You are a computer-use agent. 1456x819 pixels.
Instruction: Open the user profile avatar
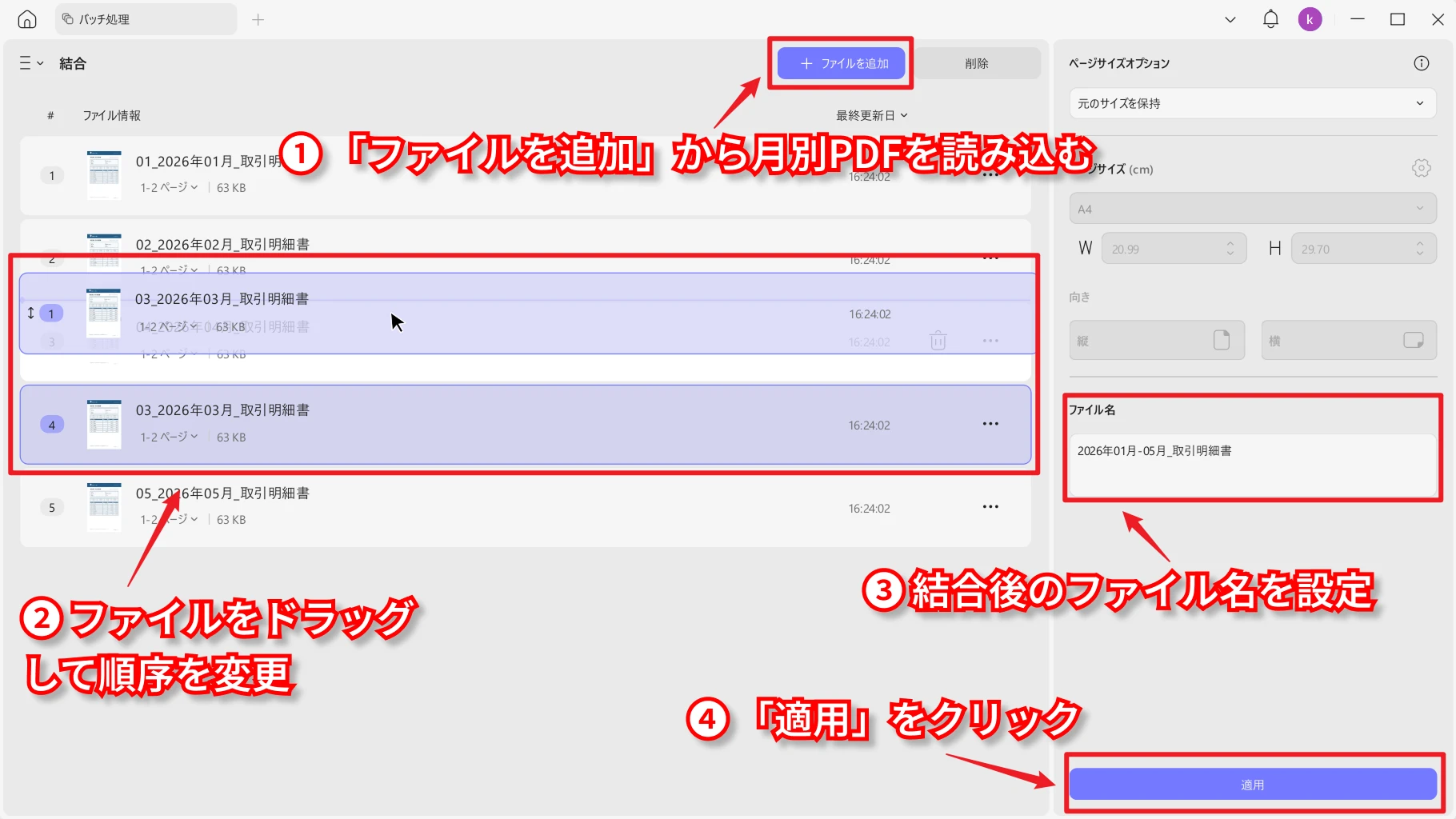tap(1310, 19)
